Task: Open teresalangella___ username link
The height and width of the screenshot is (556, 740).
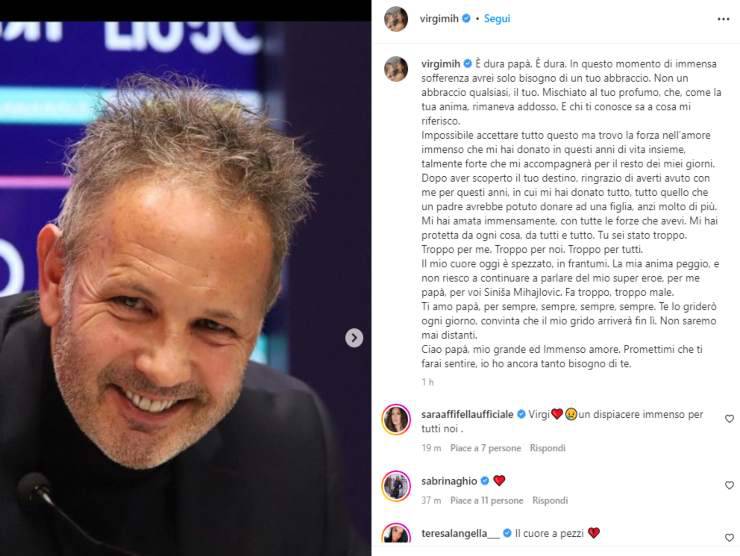Action: (460, 533)
